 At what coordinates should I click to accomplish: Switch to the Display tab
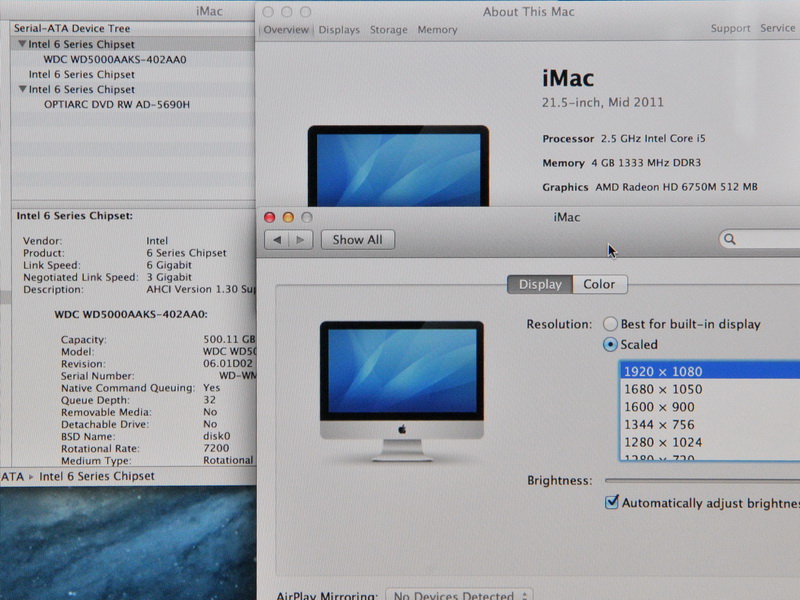tap(540, 284)
